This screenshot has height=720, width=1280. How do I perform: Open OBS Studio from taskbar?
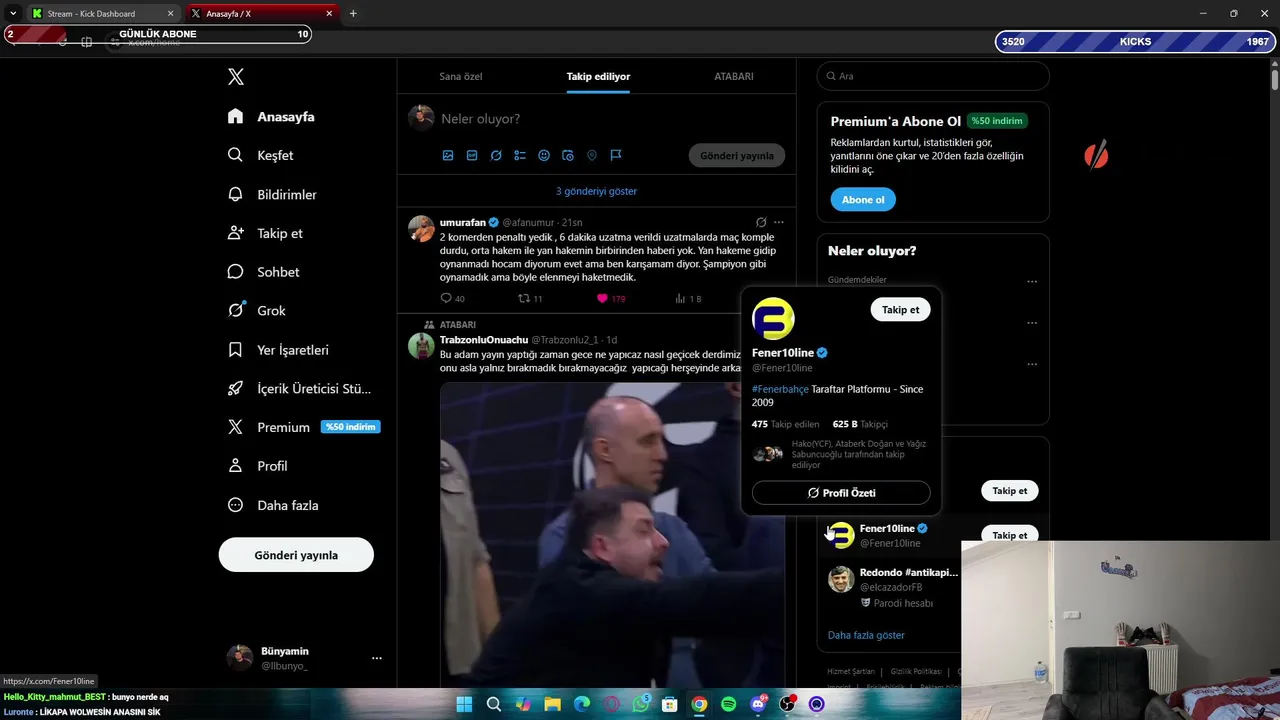[787, 704]
